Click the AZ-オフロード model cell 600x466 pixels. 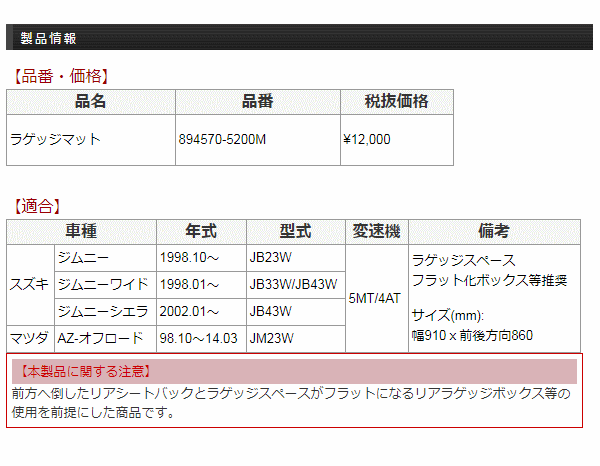coord(102,338)
